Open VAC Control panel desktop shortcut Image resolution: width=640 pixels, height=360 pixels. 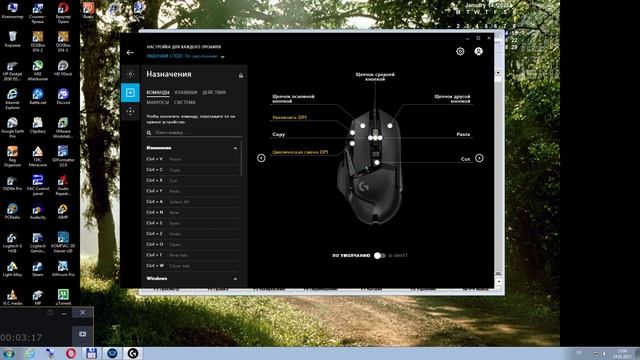[38, 184]
